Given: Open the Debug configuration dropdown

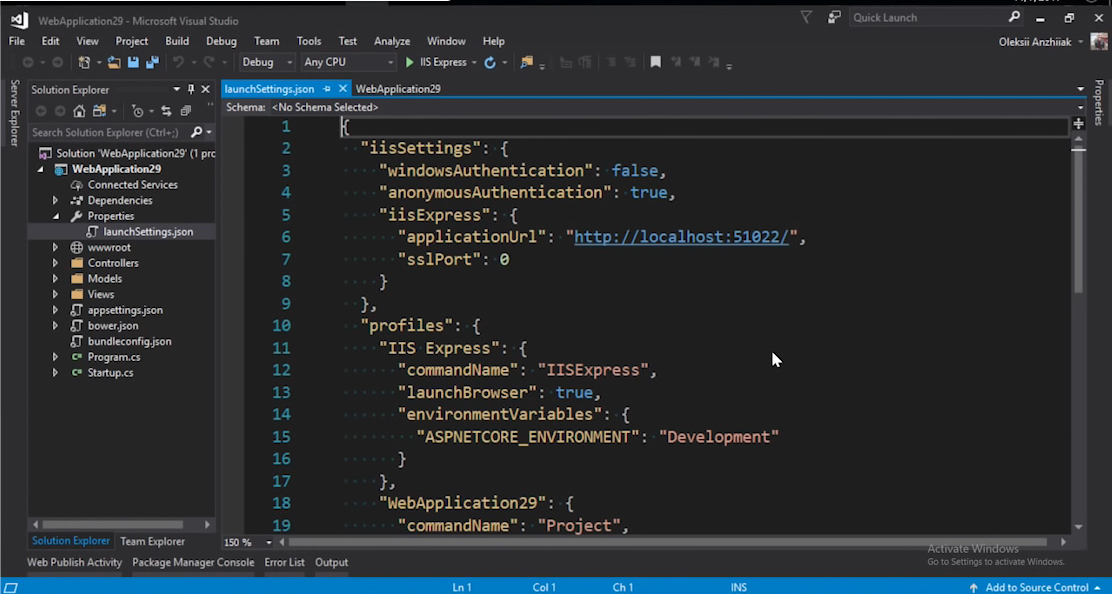Looking at the screenshot, I should [x=267, y=62].
